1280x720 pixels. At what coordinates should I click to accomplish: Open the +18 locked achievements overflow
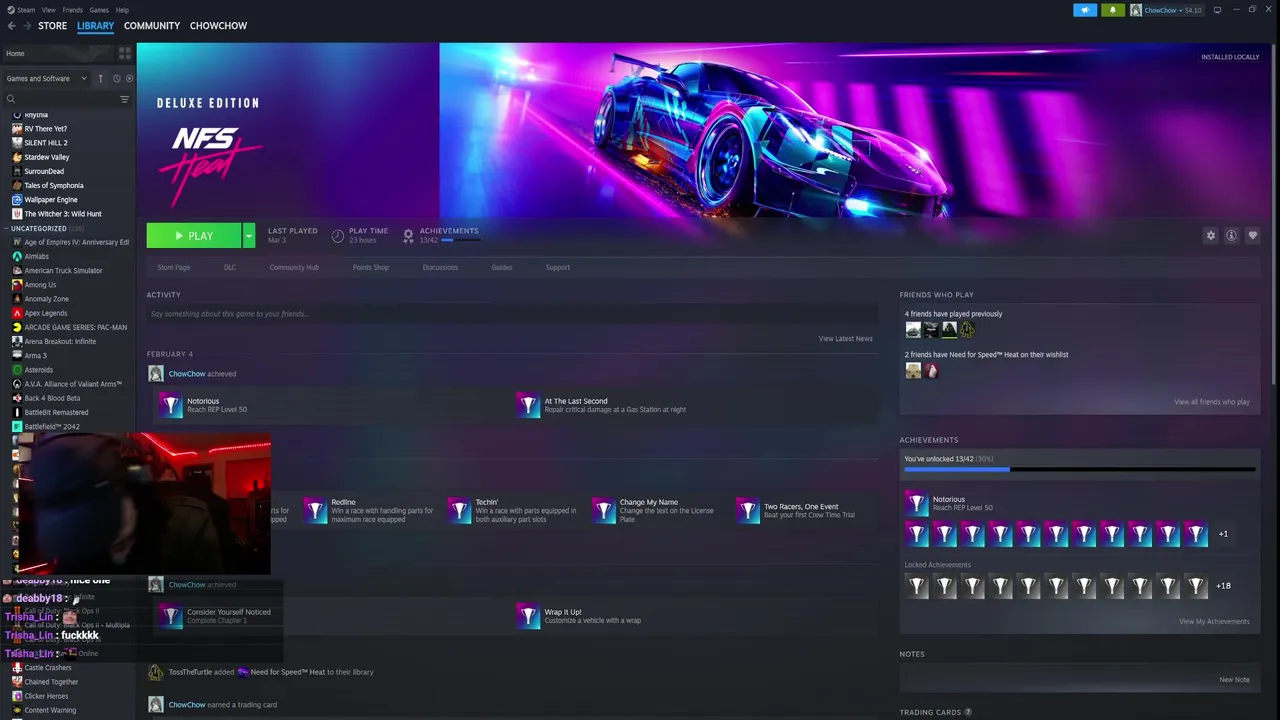point(1223,586)
